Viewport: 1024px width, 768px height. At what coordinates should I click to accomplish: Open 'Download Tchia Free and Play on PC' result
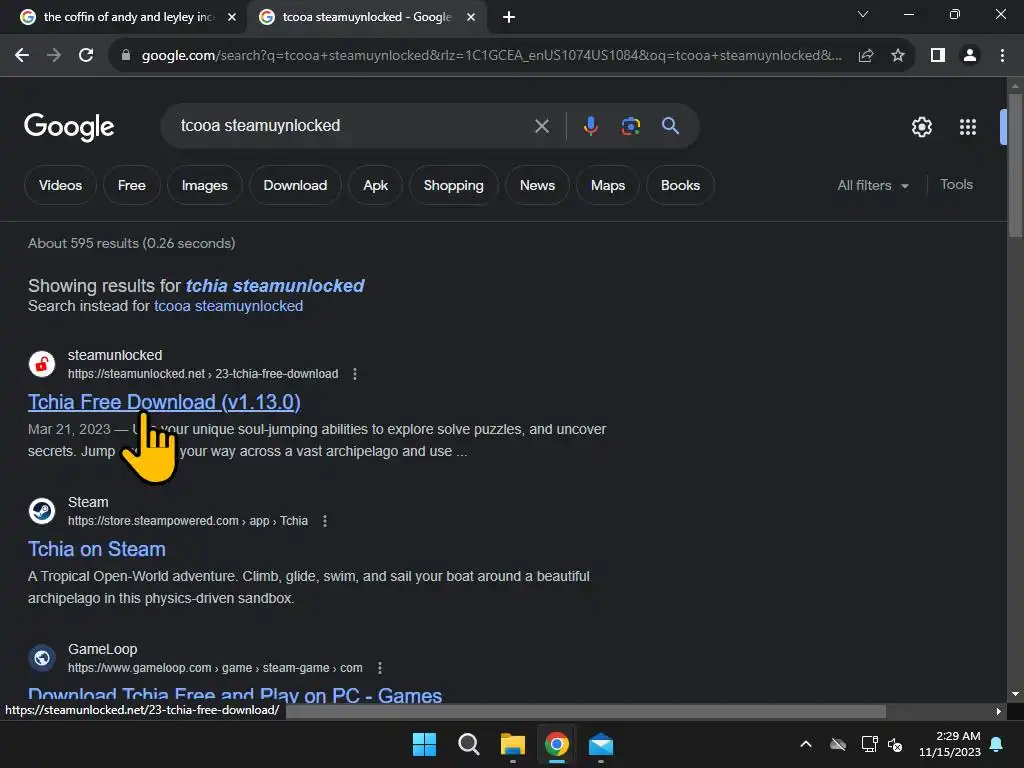[235, 695]
